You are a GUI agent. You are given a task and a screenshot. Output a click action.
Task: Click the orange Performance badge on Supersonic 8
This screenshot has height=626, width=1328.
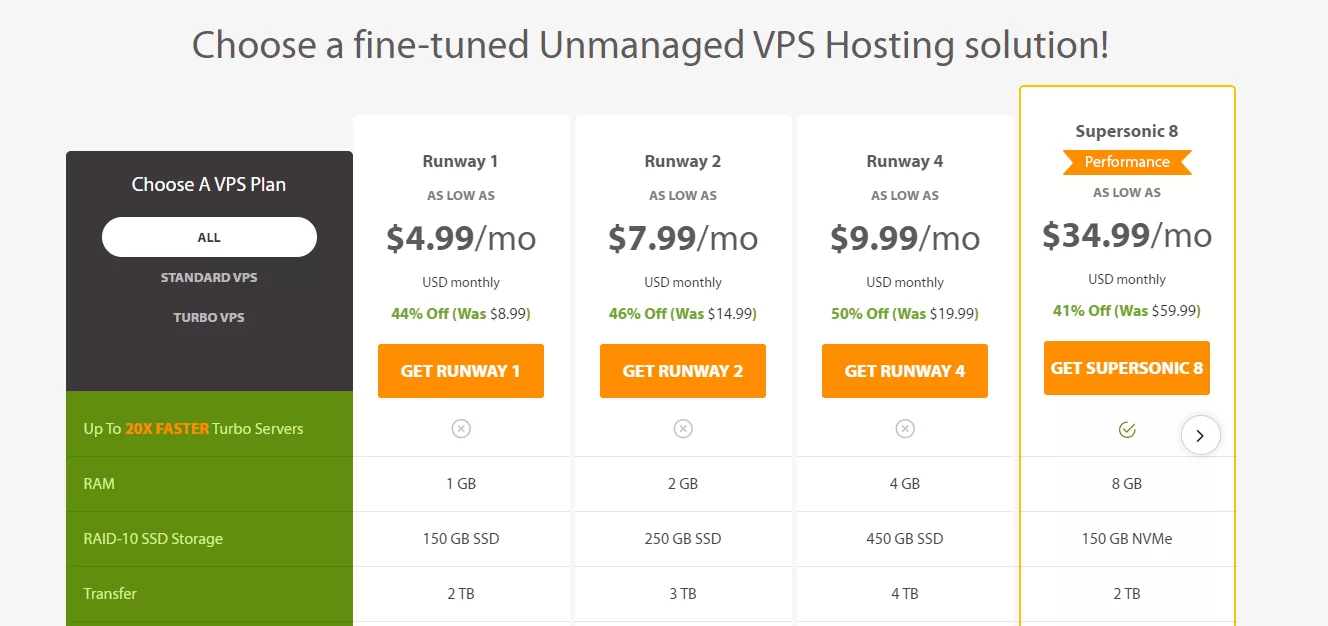[1126, 162]
